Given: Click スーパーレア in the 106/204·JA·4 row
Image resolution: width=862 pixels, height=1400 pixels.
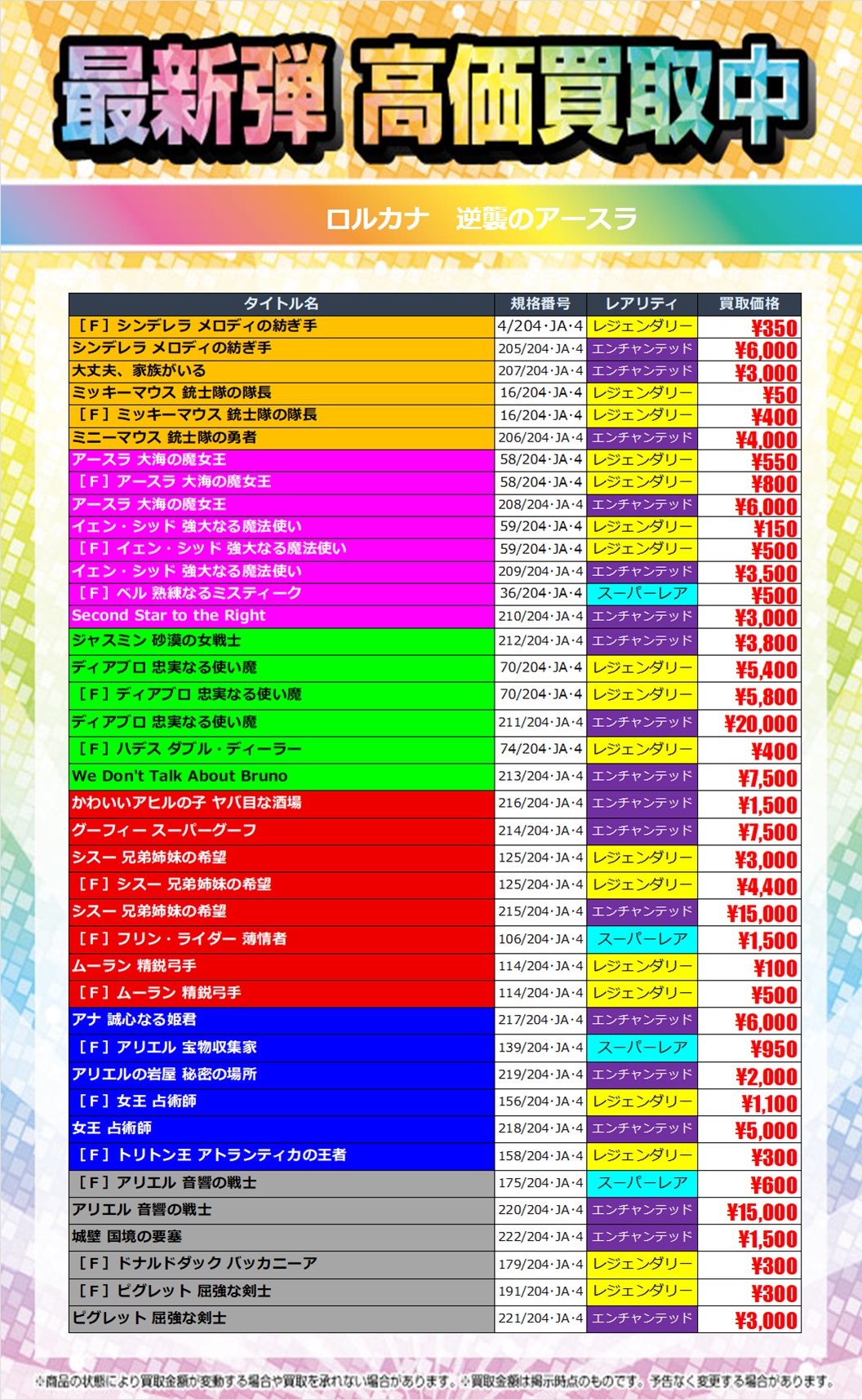Looking at the screenshot, I should [x=642, y=939].
